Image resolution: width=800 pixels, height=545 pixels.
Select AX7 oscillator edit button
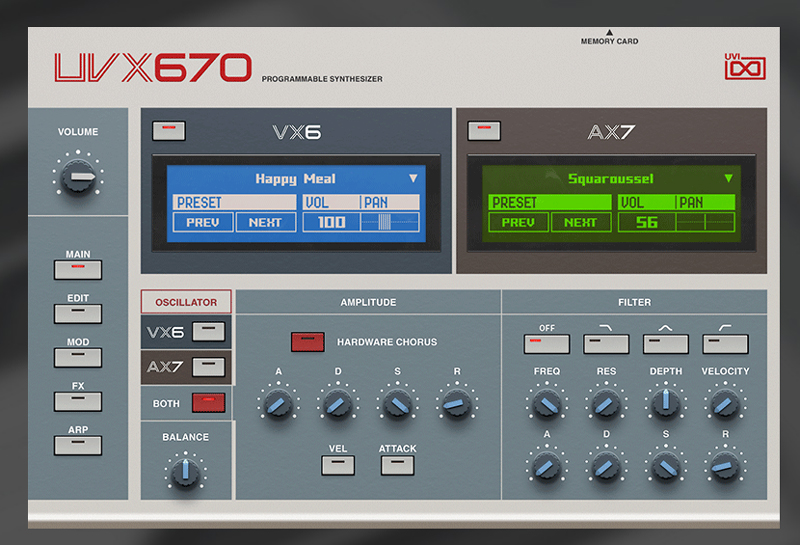pos(209,367)
